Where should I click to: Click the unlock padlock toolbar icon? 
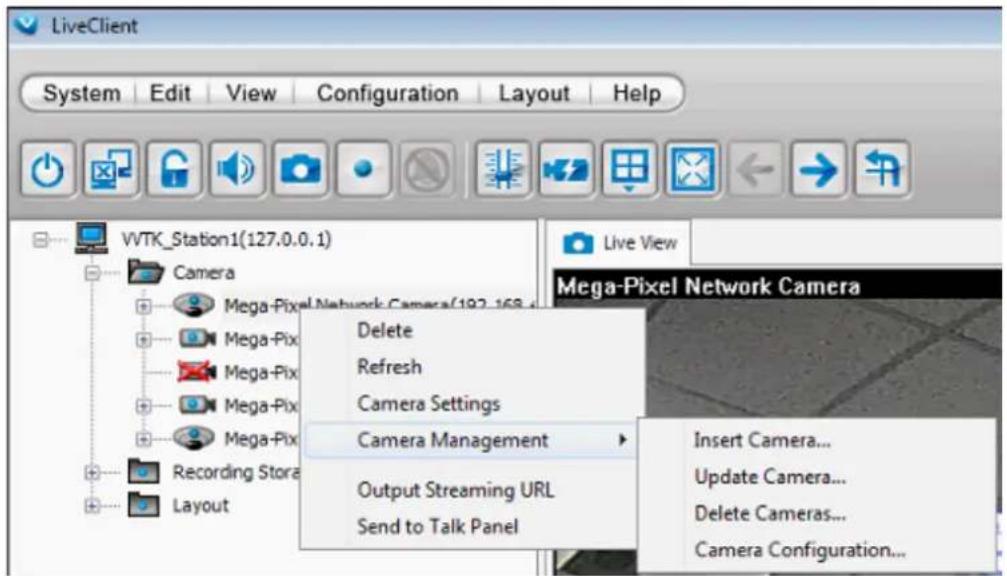(174, 170)
